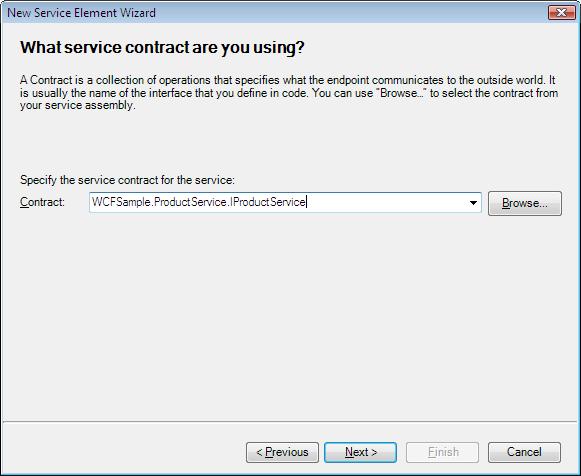Place cursor on the IProductService text in the Contract field
The height and width of the screenshot is (476, 581).
tap(268, 202)
